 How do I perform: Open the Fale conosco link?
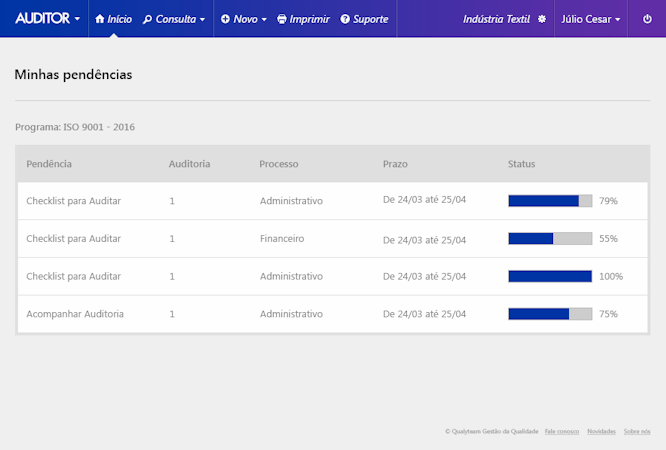coord(562,431)
